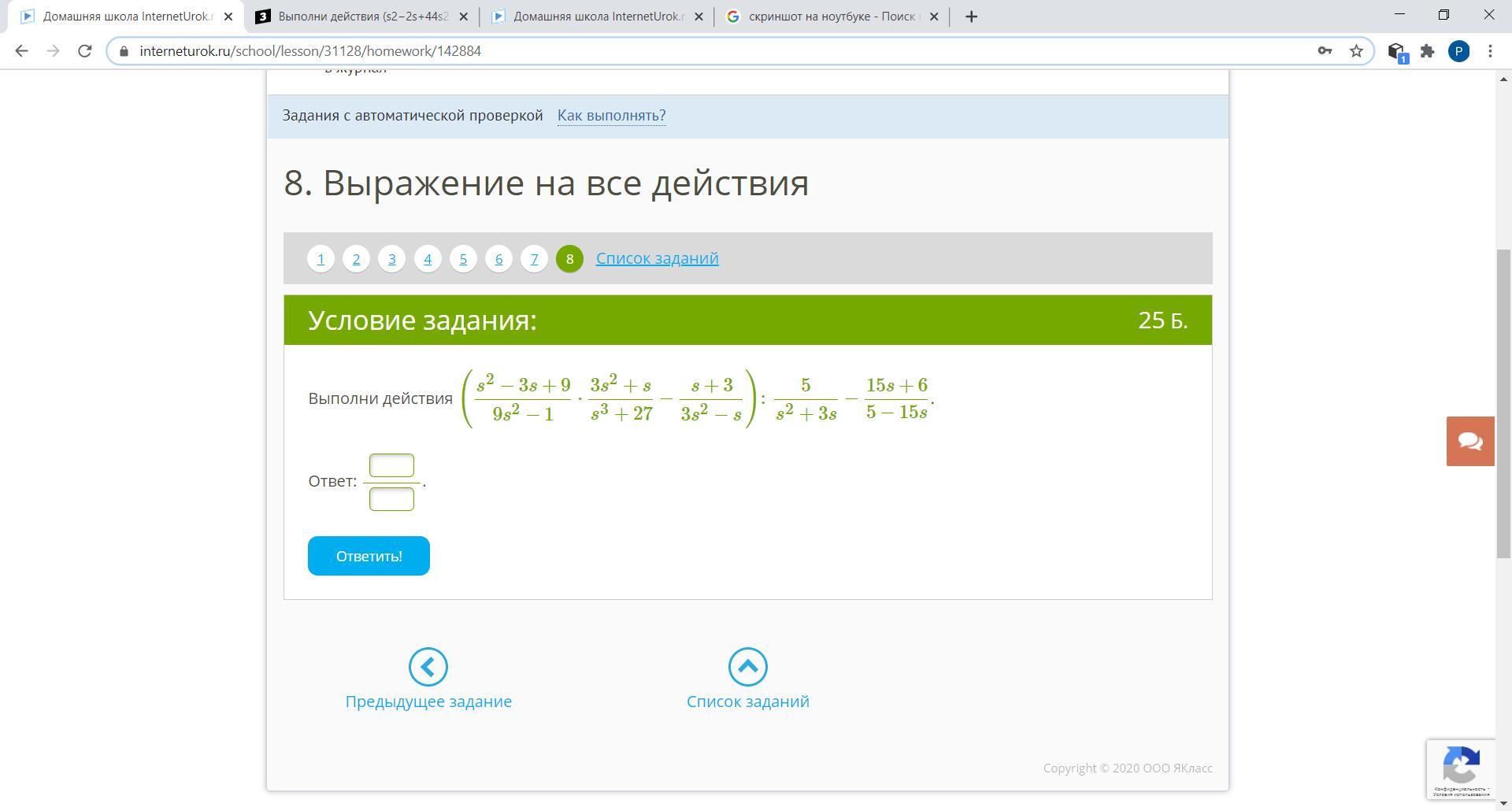Image resolution: width=1512 pixels, height=811 pixels.
Task: Switch to second Домашняя школа tab
Action: (598, 17)
